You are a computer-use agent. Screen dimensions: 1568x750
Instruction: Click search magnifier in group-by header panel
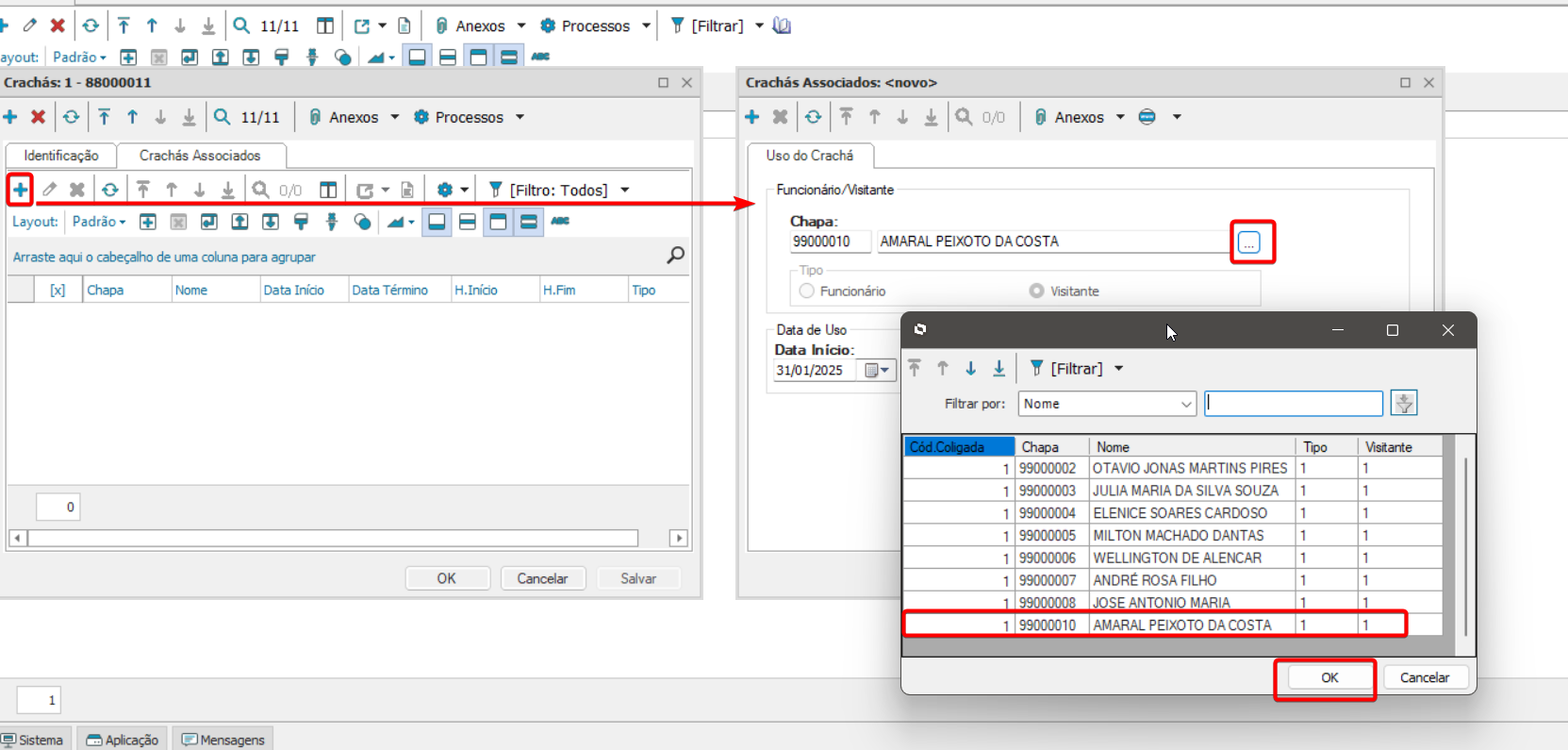[676, 255]
